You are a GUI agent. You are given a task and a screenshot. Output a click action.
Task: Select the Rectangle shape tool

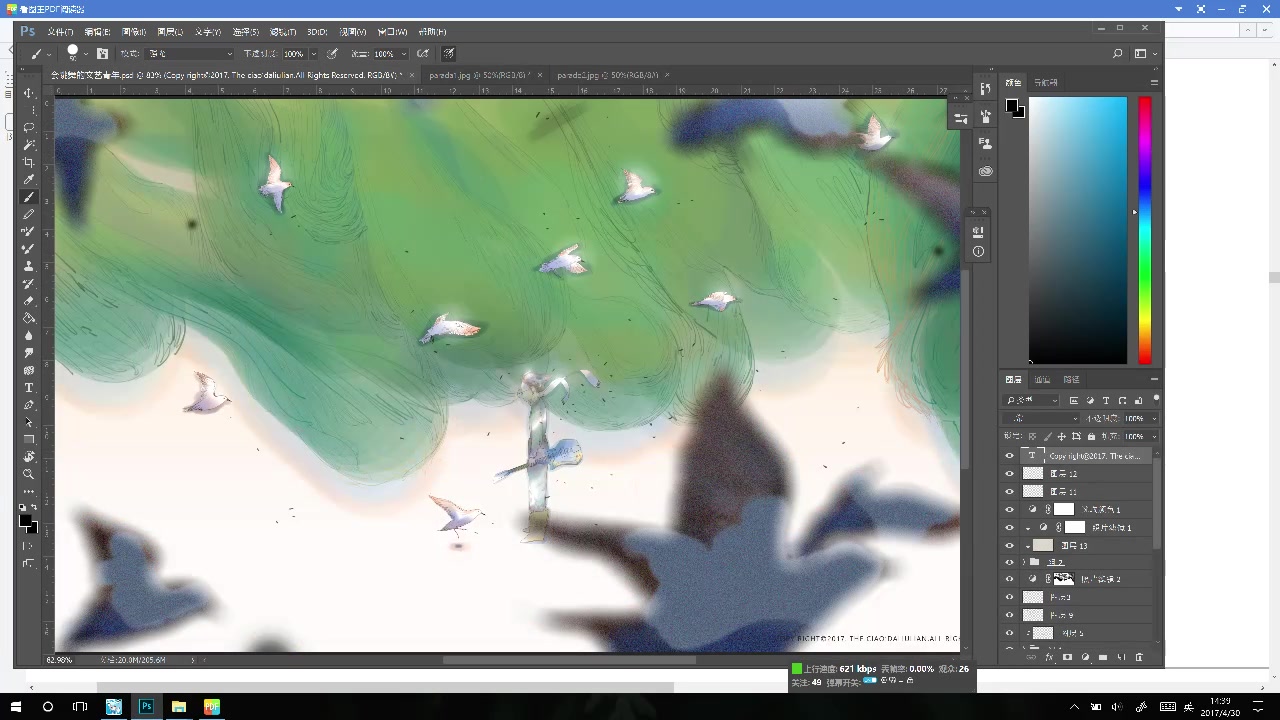[x=29, y=439]
